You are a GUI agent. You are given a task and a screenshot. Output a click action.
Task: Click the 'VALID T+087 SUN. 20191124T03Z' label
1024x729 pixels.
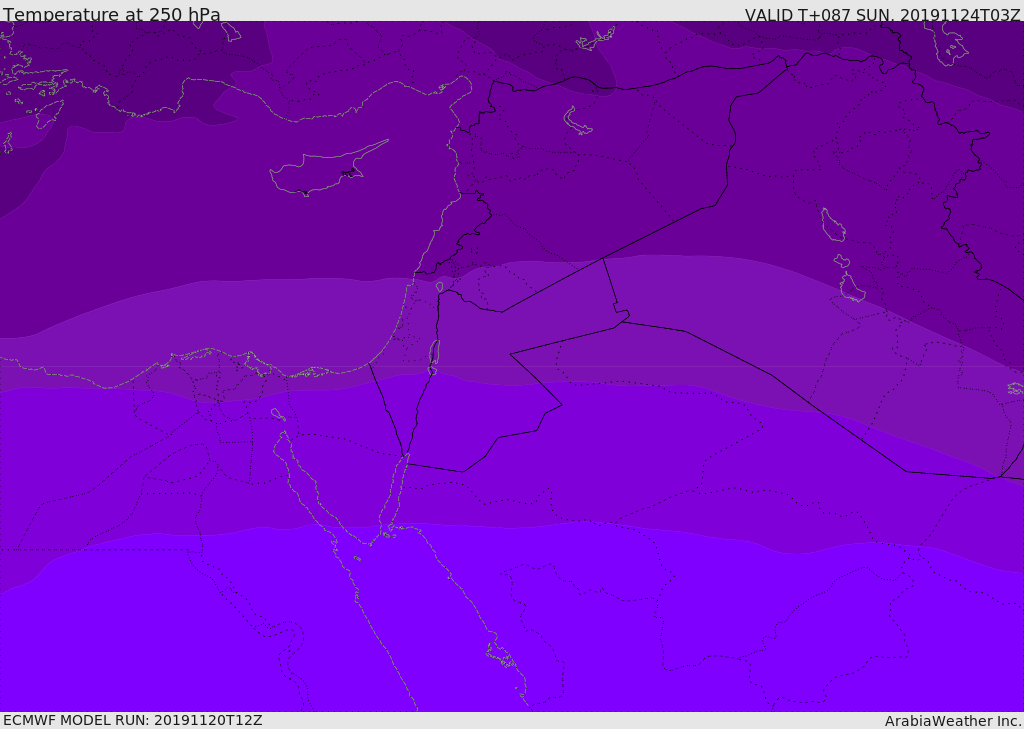[x=882, y=15]
